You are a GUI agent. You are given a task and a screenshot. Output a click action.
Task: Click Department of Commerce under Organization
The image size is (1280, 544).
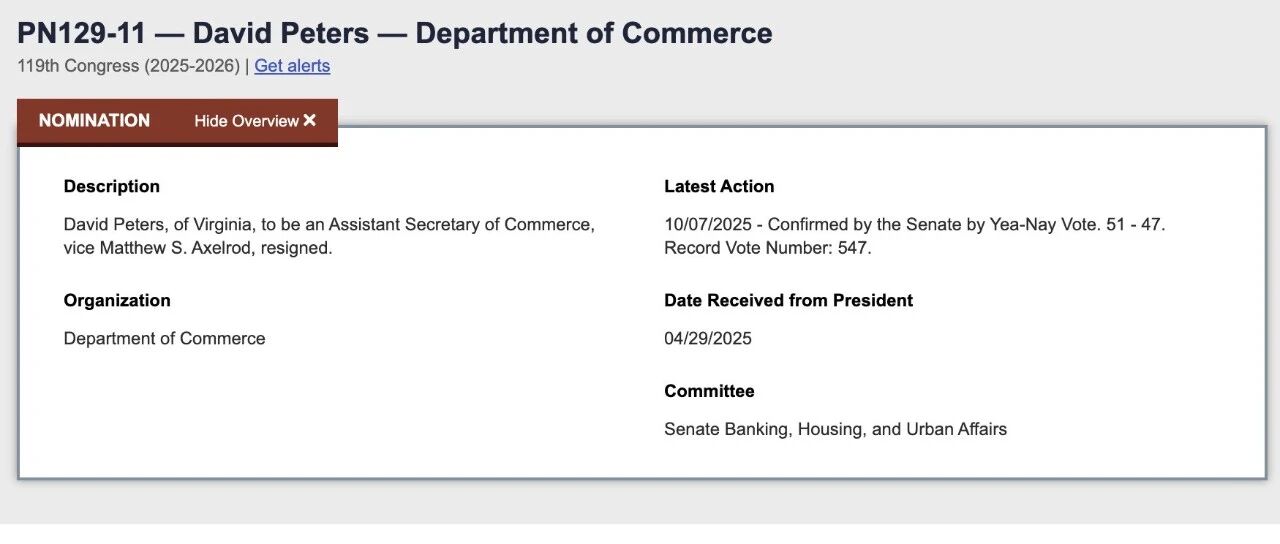(x=165, y=338)
